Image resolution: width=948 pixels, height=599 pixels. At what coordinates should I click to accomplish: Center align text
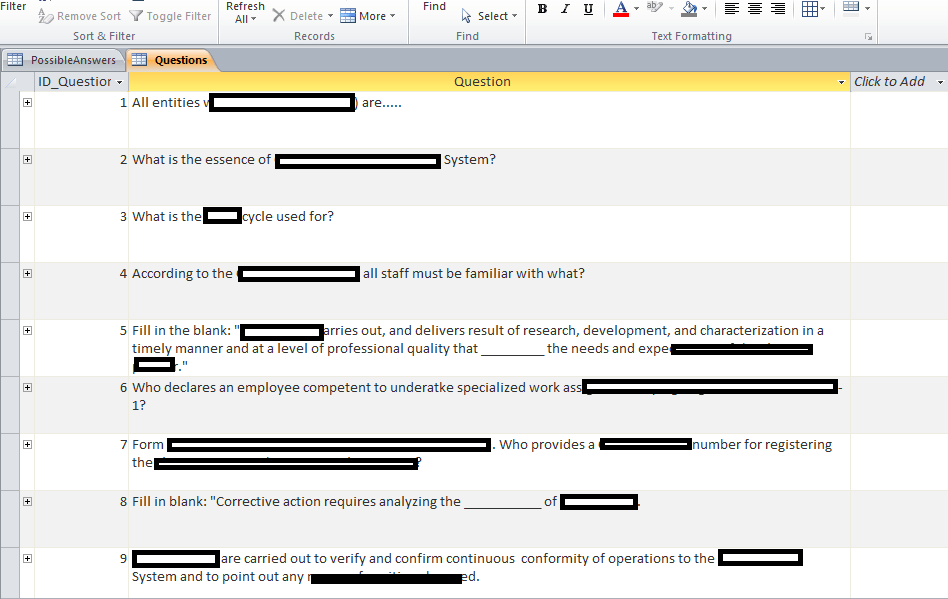coord(755,9)
